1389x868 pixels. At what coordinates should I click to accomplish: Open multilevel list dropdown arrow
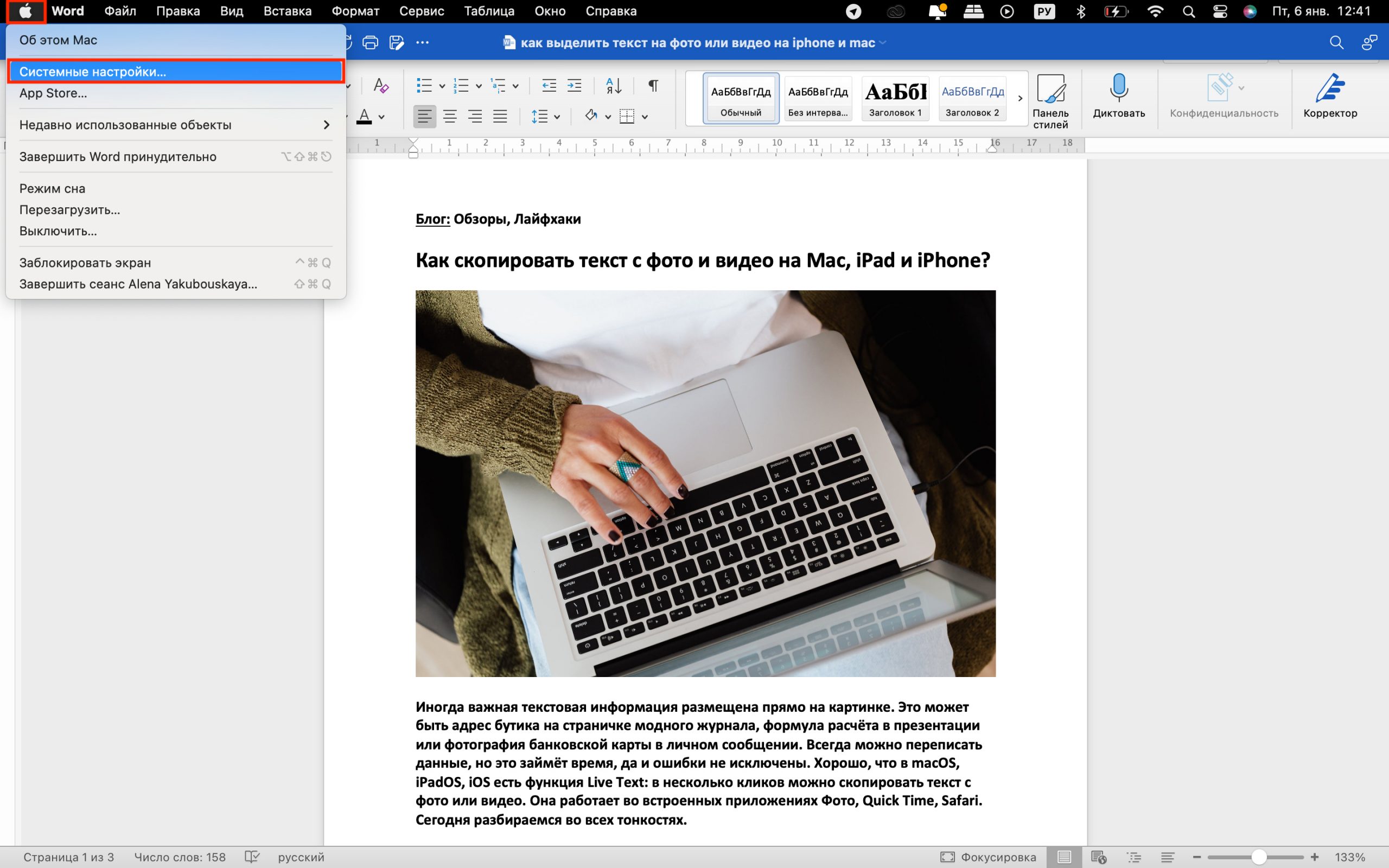coord(515,86)
